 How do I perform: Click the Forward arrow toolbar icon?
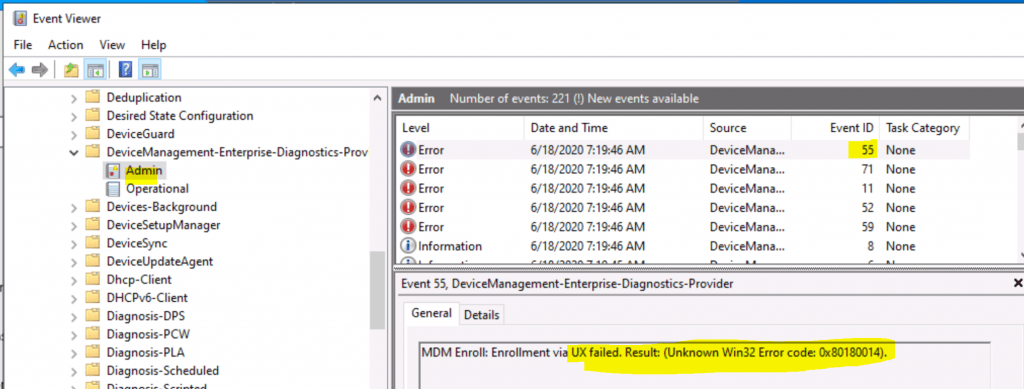[x=40, y=70]
